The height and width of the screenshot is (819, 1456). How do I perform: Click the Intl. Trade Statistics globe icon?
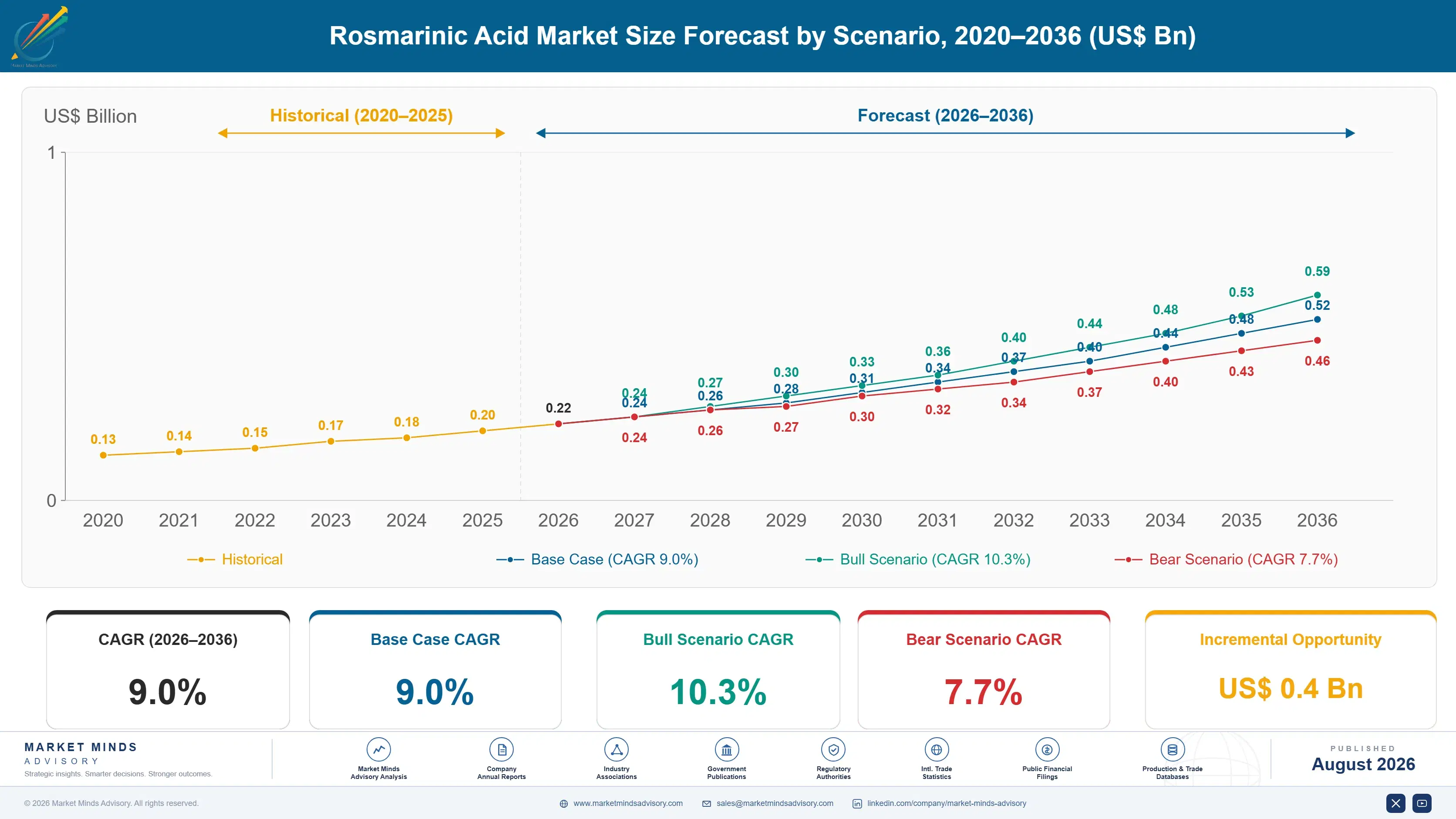click(937, 749)
